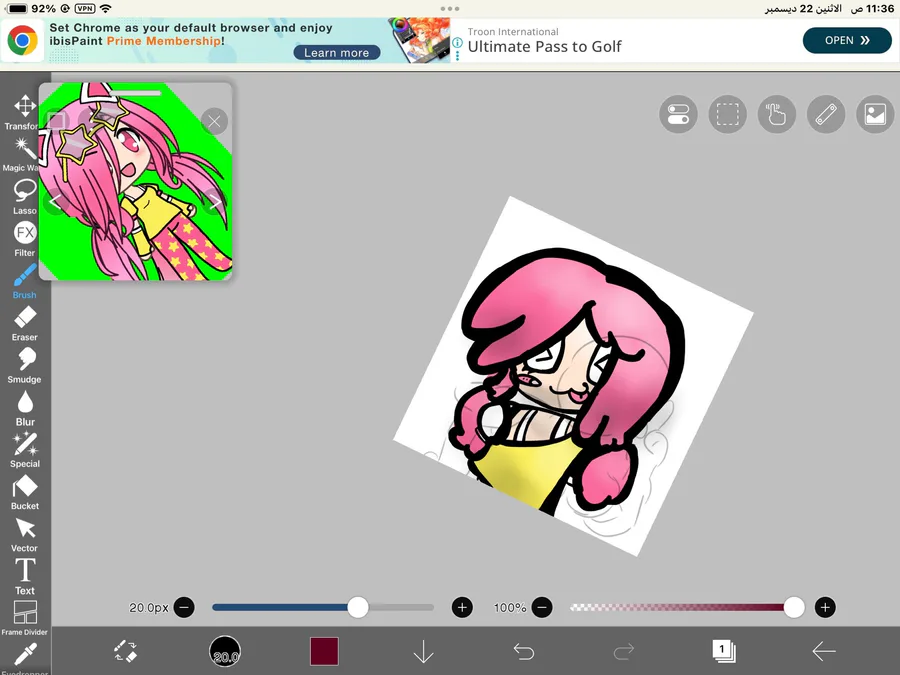Select the Lasso tool
The image size is (900, 675).
(25, 197)
